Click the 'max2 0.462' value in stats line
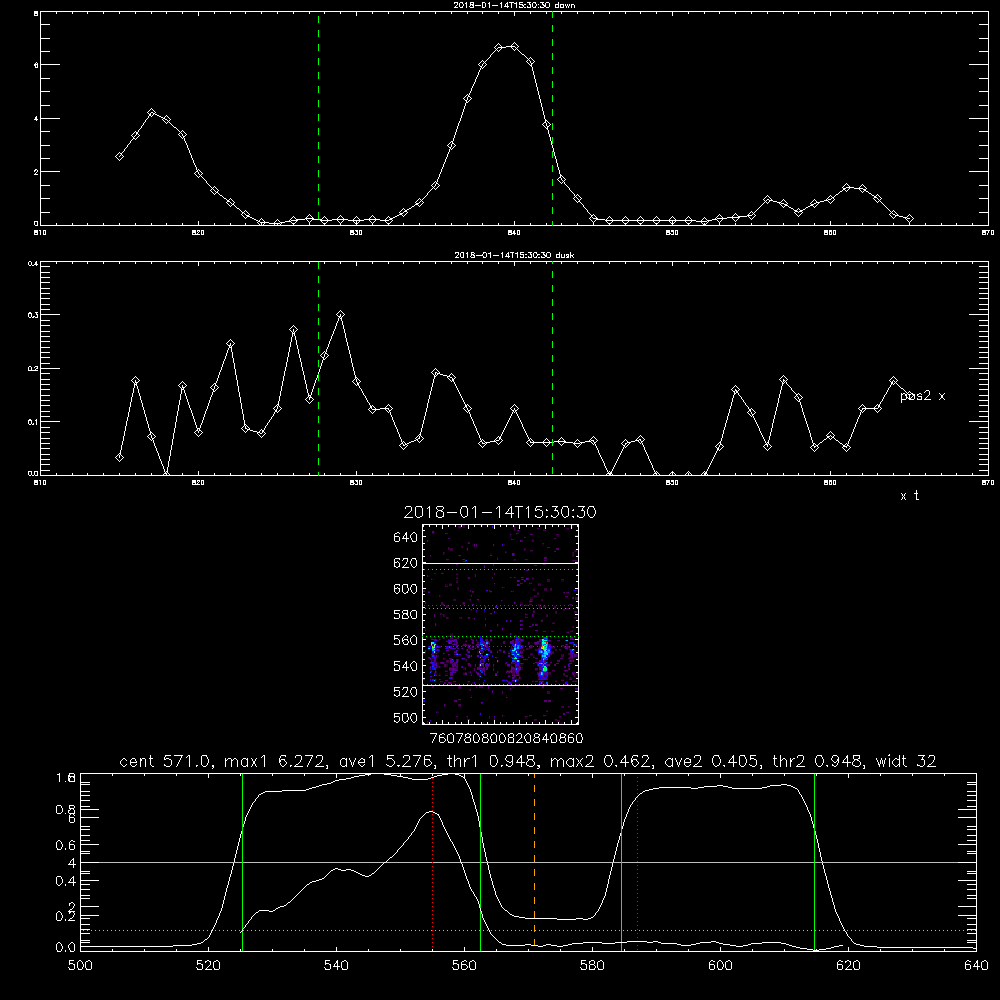The height and width of the screenshot is (1000, 1000). (x=600, y=761)
